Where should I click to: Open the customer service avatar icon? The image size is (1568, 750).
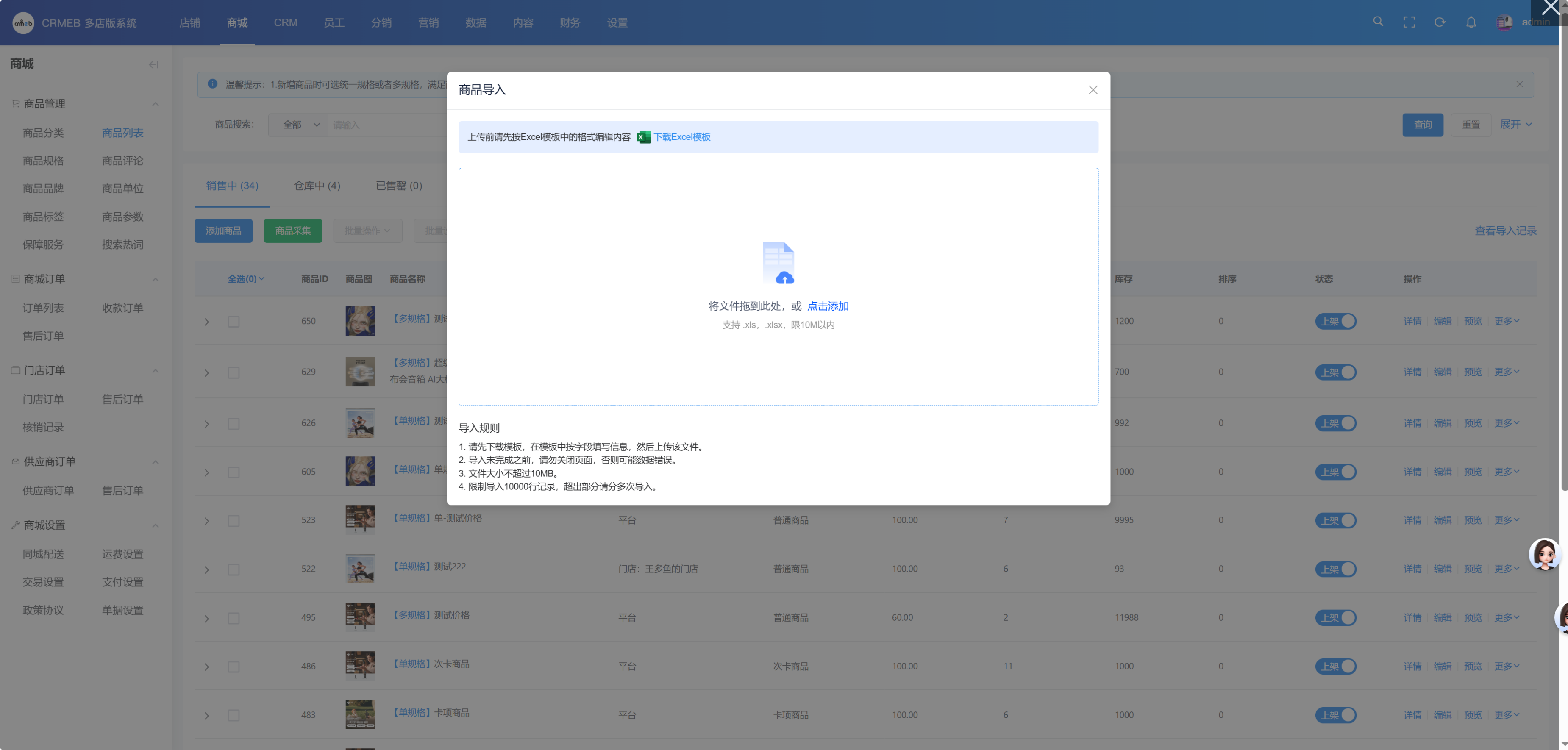point(1544,554)
